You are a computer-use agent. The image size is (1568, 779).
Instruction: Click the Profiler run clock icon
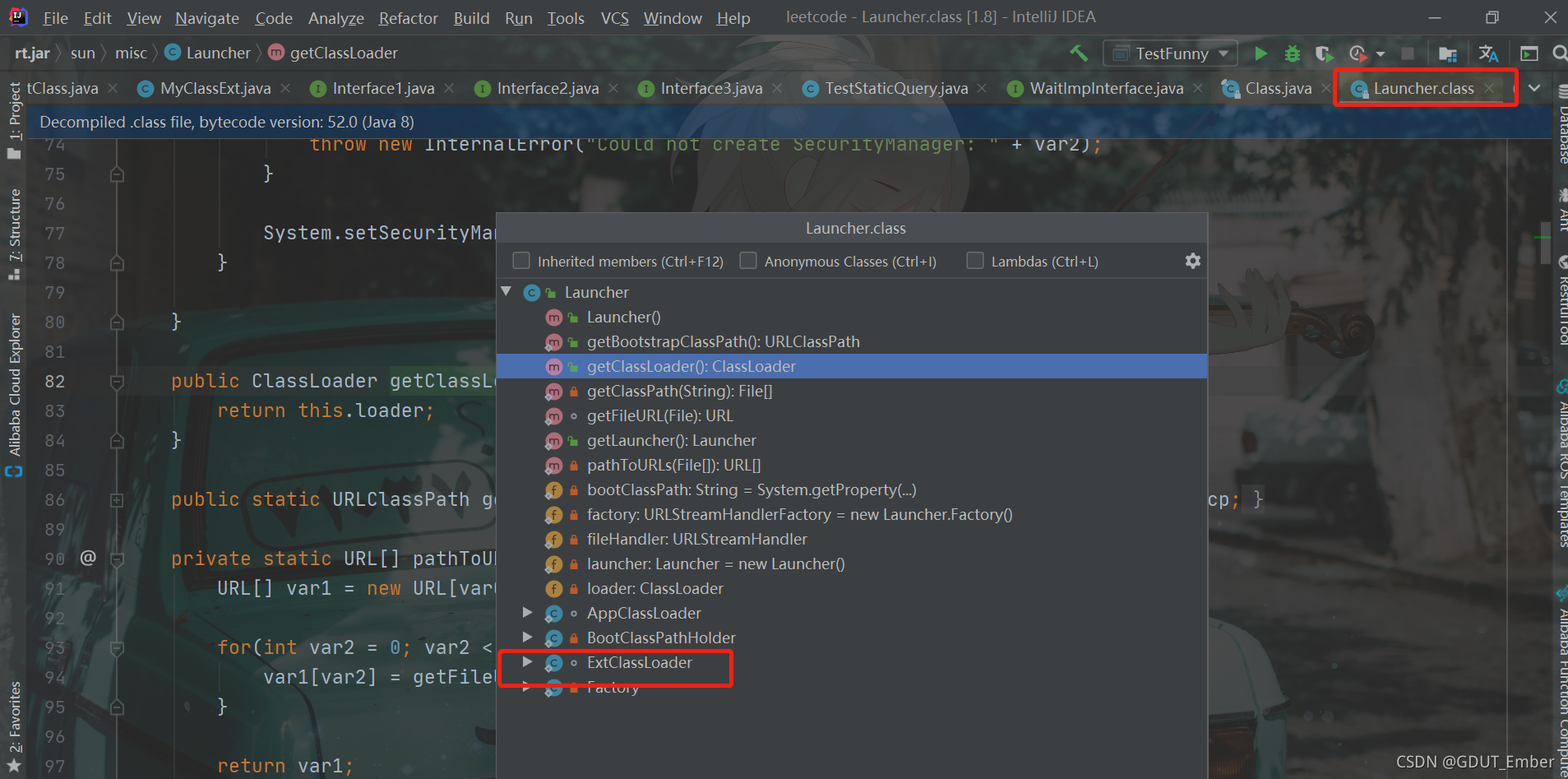click(x=1358, y=53)
